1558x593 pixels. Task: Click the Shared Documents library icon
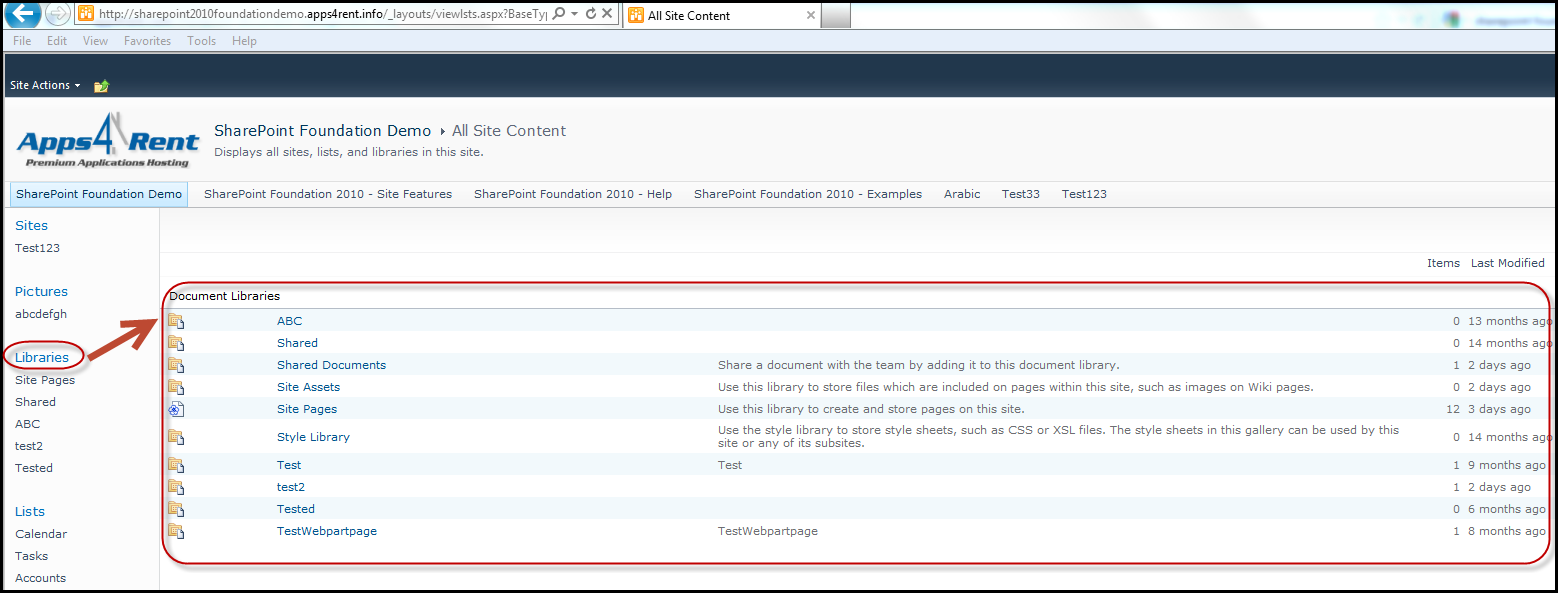click(176, 365)
